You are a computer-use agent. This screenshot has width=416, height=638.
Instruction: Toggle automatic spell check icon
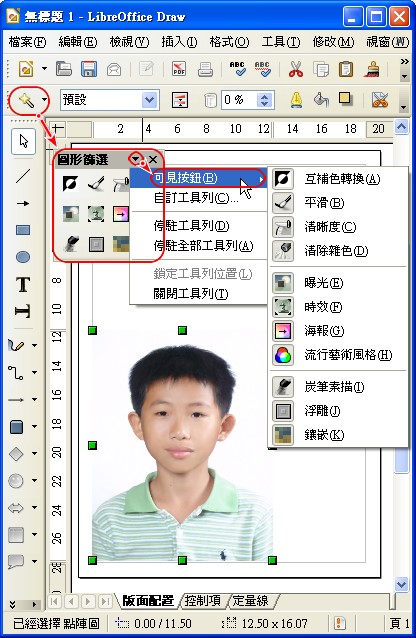click(262, 69)
